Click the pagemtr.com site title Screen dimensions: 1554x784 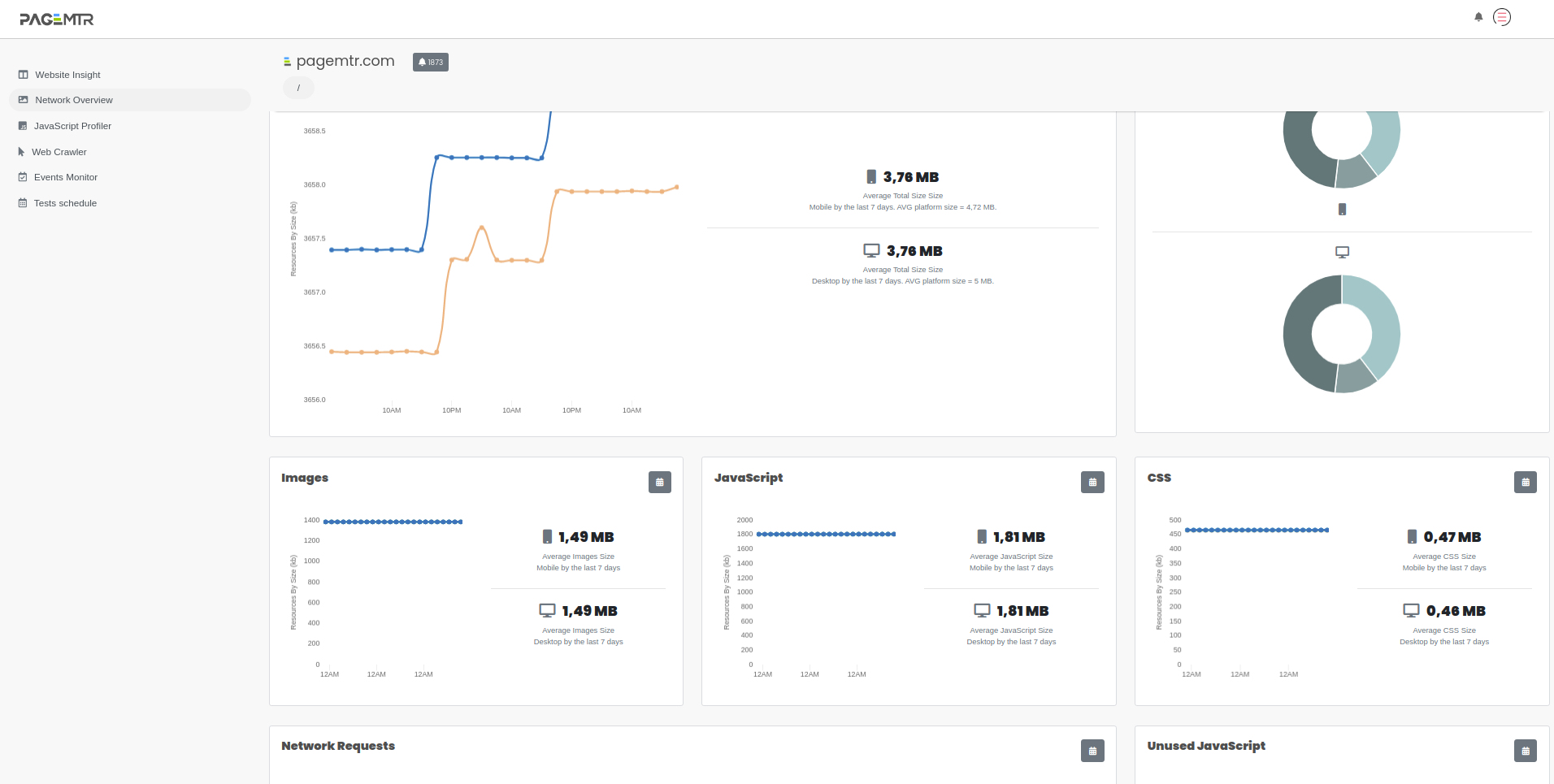click(345, 61)
